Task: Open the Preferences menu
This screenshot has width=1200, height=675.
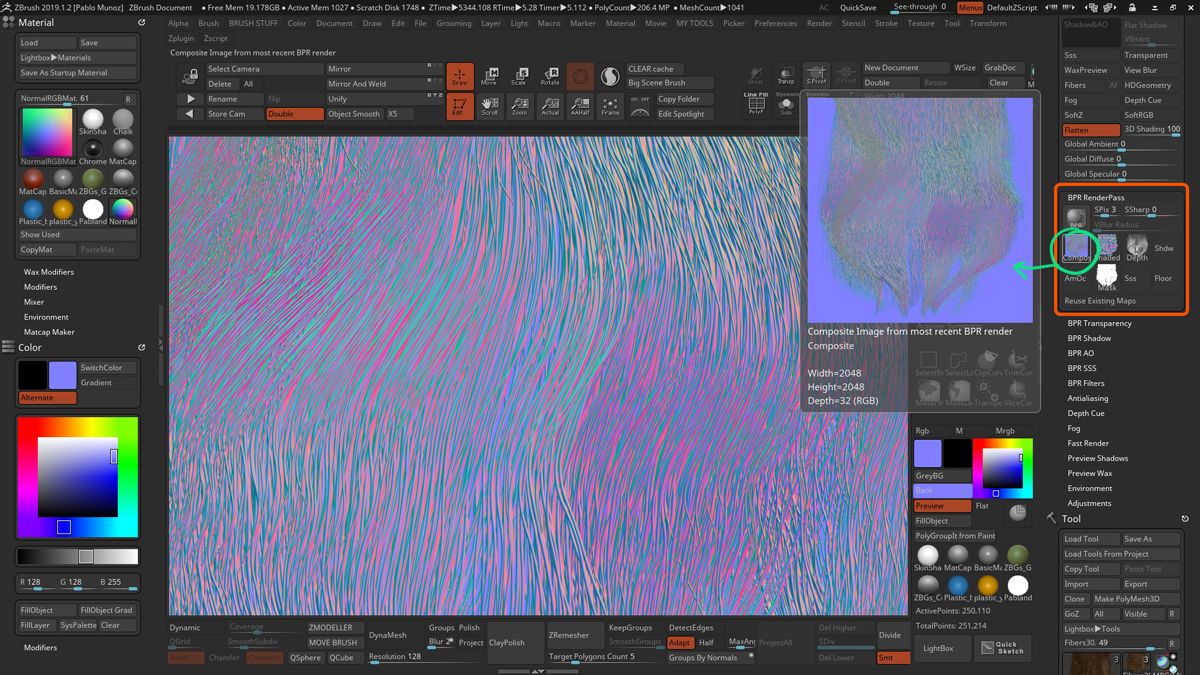Action: coord(775,23)
